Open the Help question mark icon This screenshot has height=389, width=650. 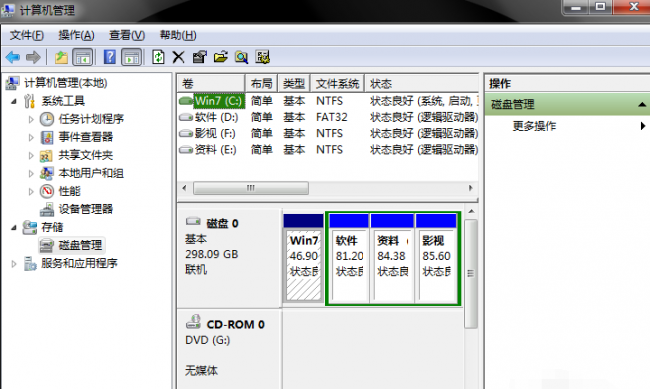[x=109, y=57]
